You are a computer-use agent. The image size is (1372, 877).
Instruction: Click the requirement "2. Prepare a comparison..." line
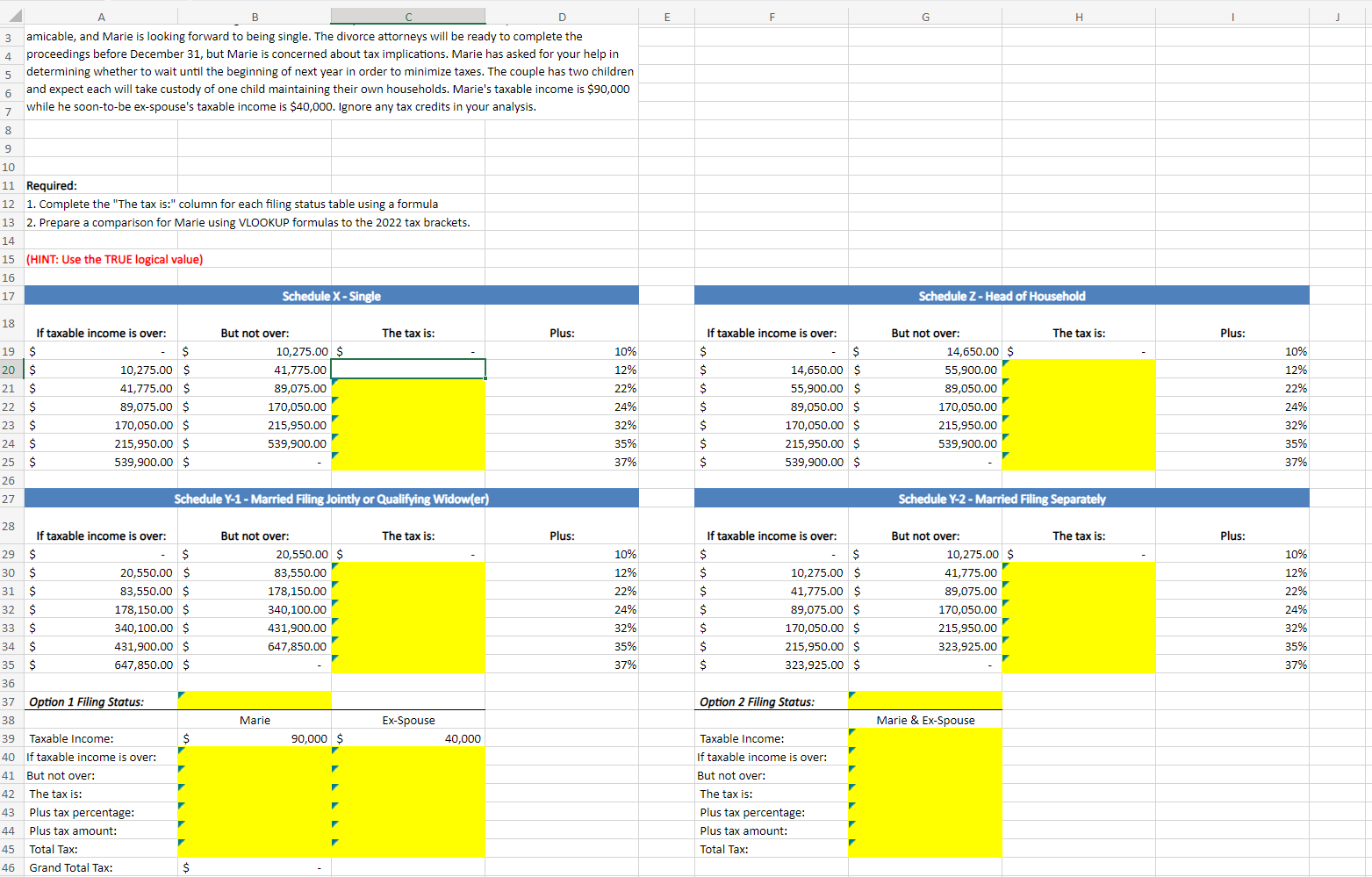tap(248, 222)
